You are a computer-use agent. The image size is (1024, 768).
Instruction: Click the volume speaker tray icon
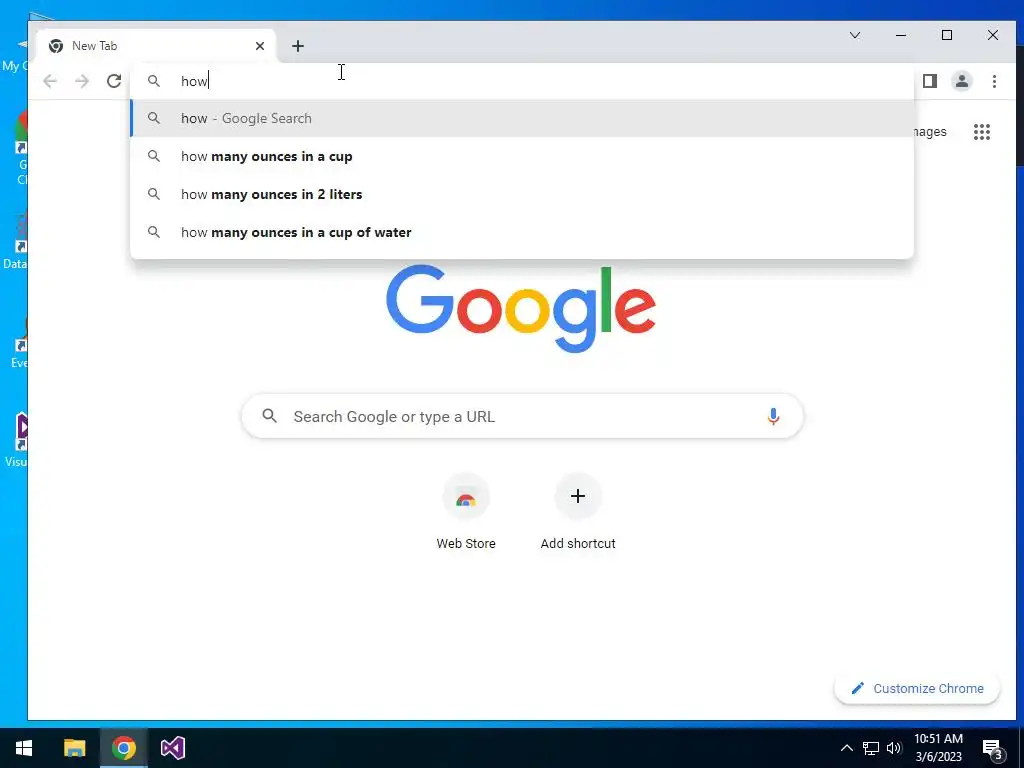click(894, 748)
